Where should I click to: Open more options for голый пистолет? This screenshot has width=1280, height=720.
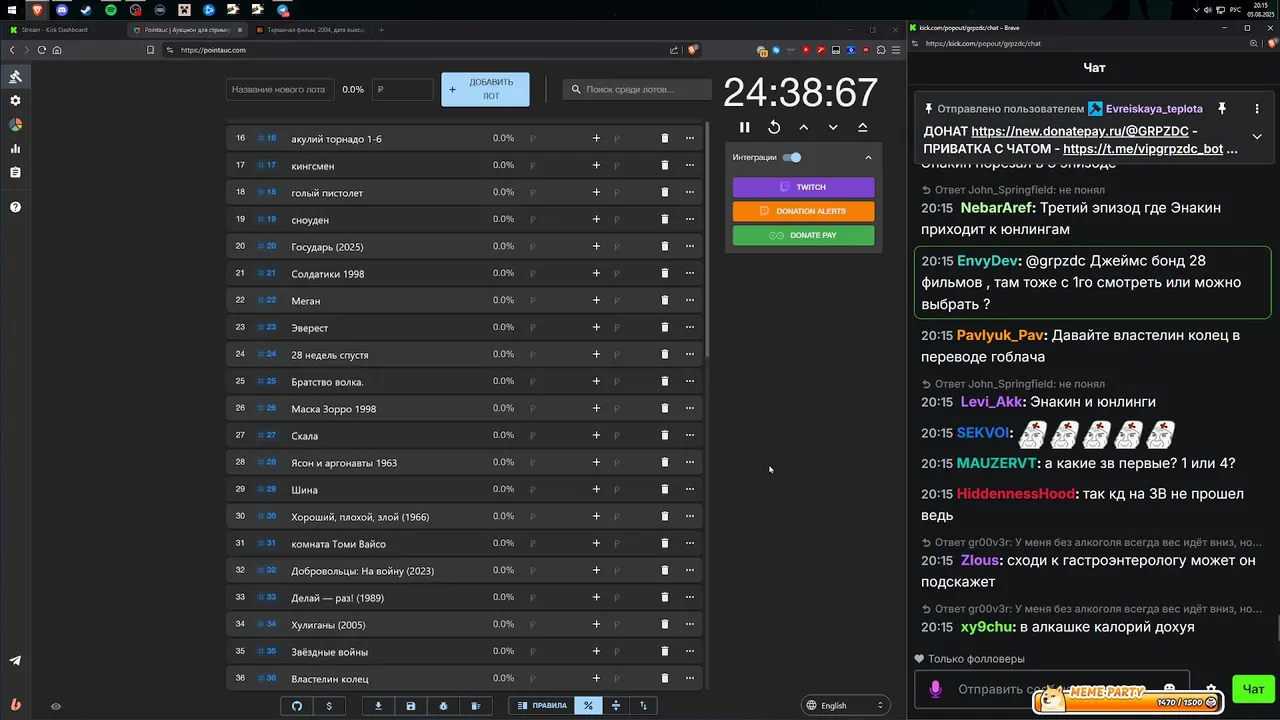[690, 192]
